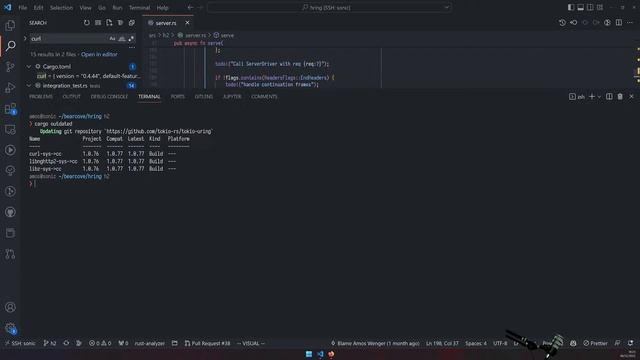
Task: Switch to the PROBLEMS panel tab
Action: [41, 97]
